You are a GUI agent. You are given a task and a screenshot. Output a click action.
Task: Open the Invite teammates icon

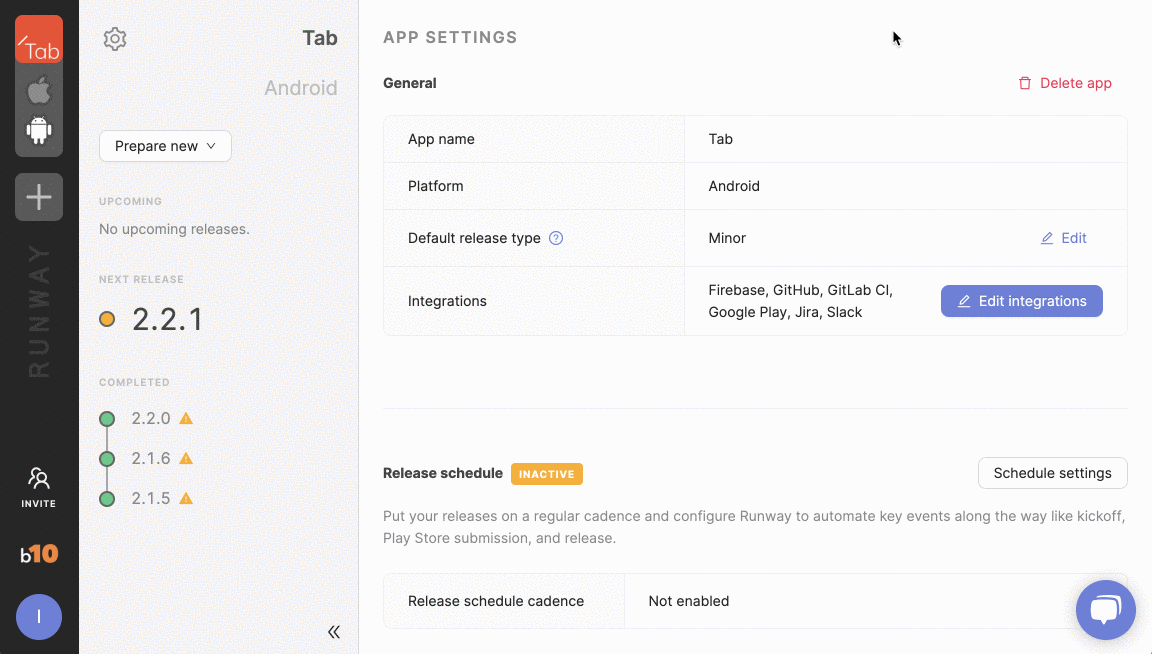(x=39, y=487)
